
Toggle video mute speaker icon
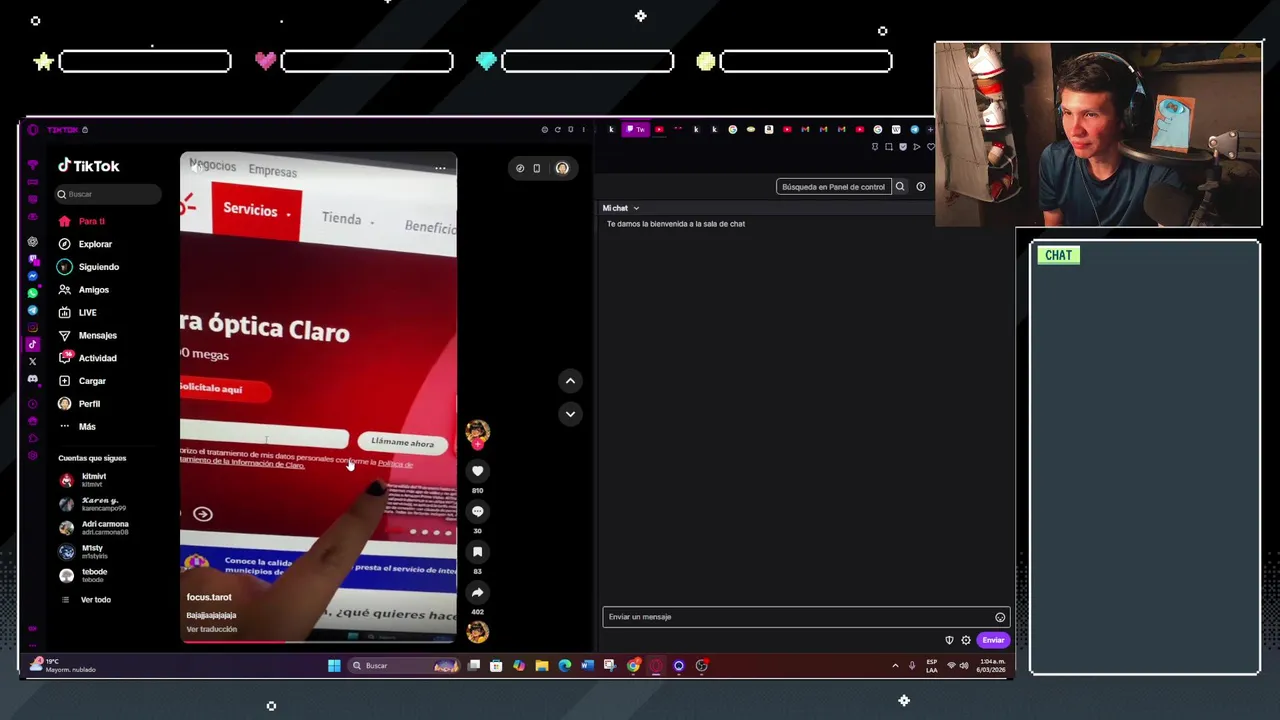coord(197,166)
